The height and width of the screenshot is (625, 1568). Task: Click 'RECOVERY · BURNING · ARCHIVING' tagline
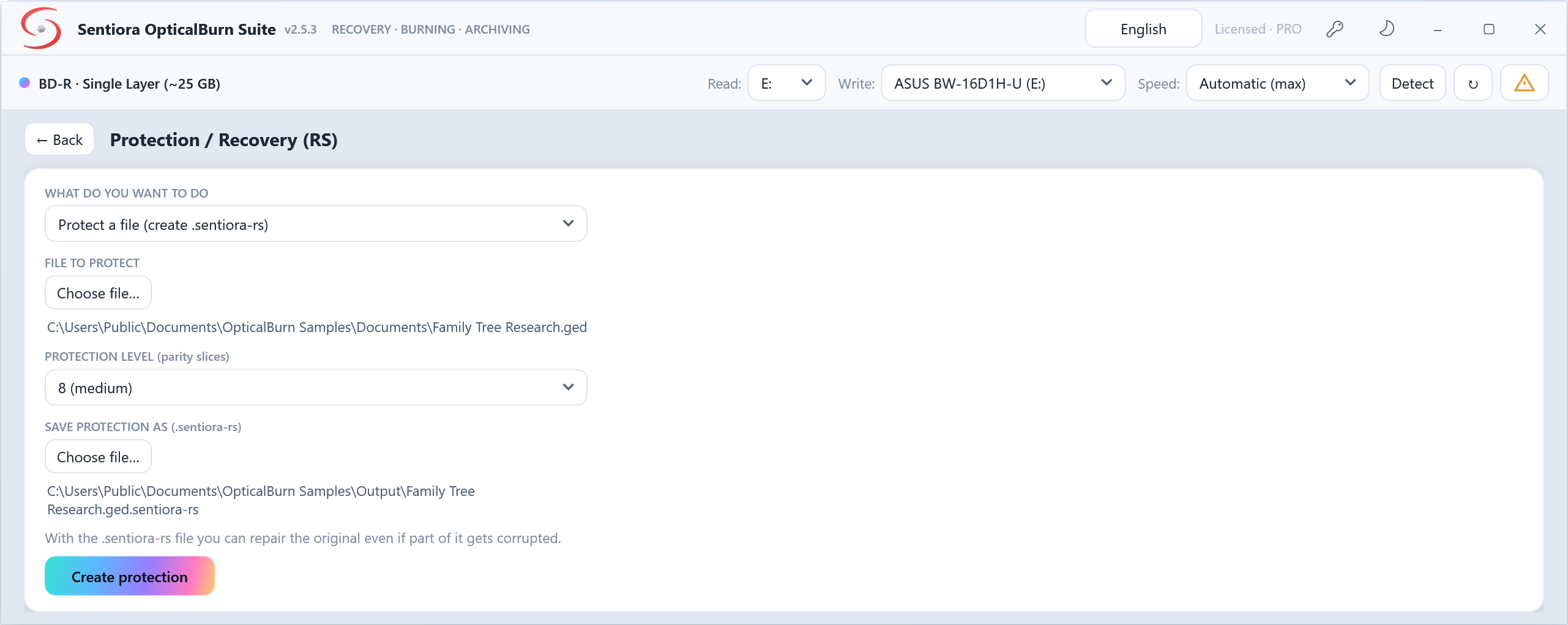pos(431,29)
